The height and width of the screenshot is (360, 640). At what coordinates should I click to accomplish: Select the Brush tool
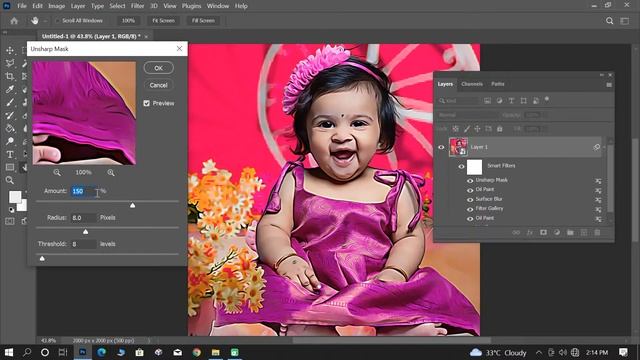[x=10, y=102]
